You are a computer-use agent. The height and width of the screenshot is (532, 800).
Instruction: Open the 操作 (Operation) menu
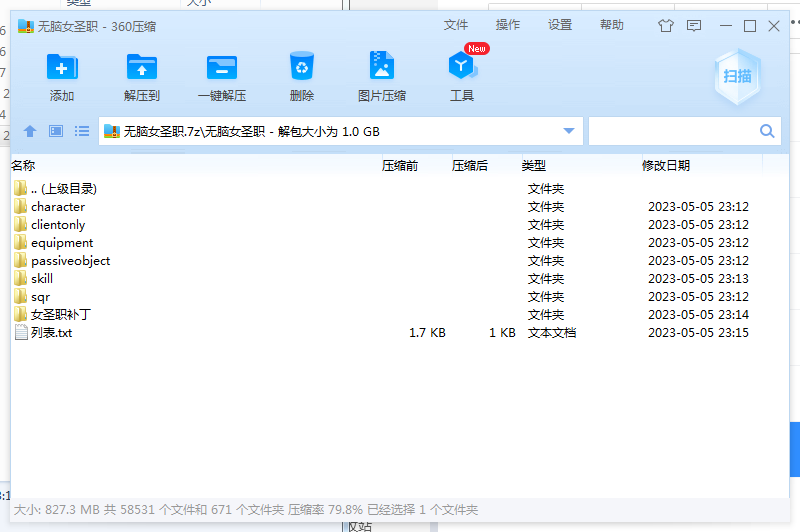coord(508,25)
